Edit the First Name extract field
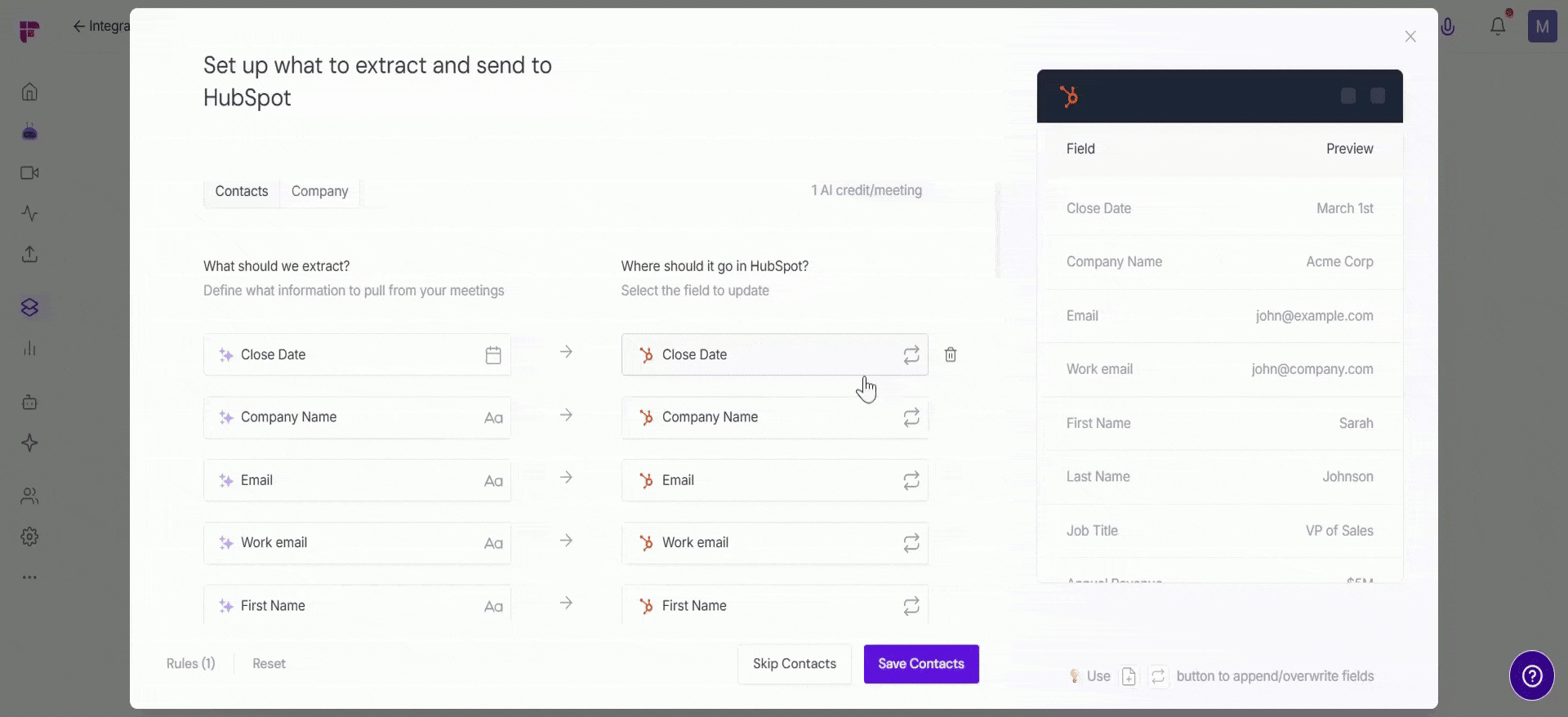This screenshot has width=1568, height=717. tap(357, 605)
